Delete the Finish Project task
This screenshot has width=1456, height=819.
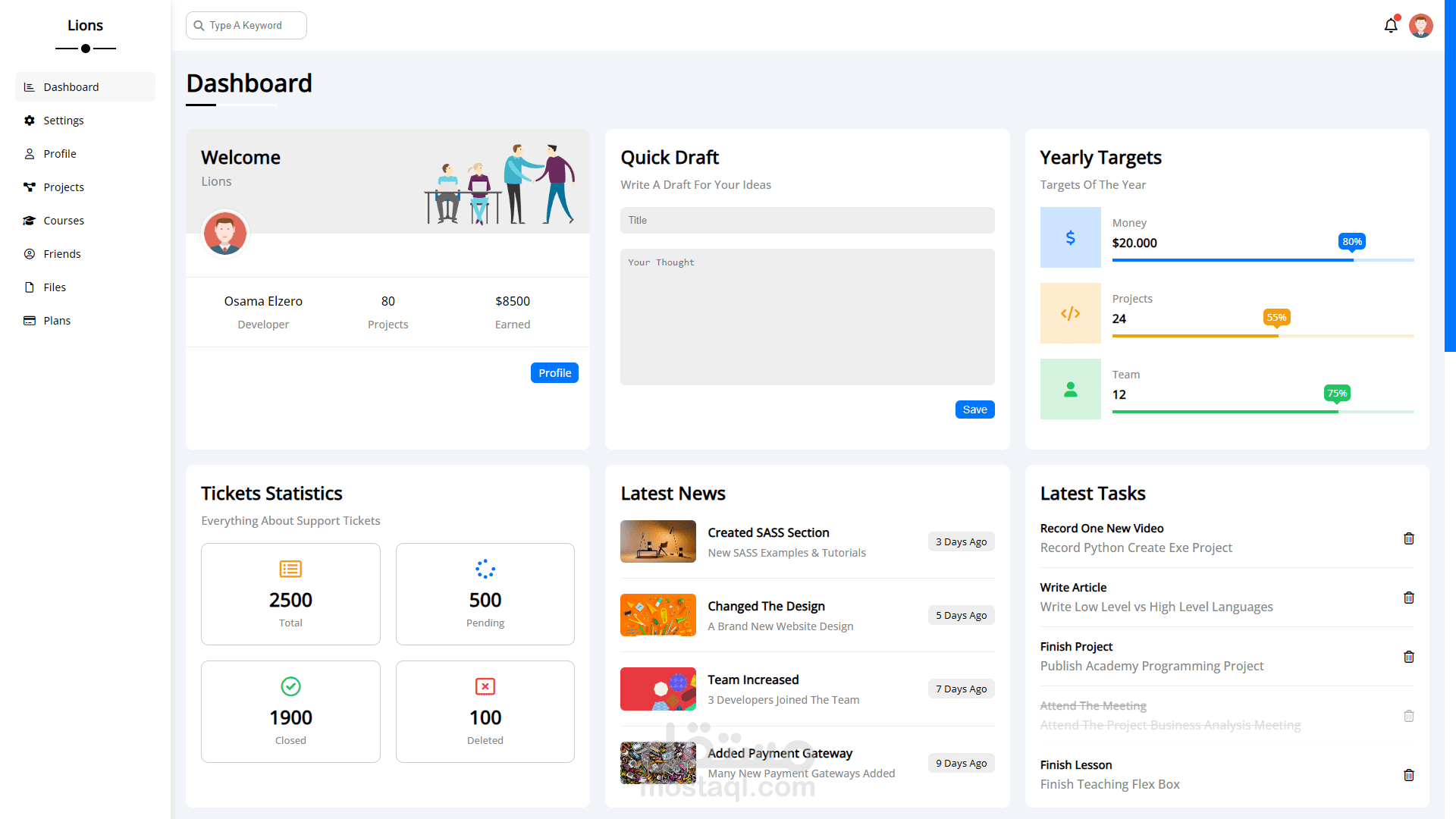coord(1409,657)
